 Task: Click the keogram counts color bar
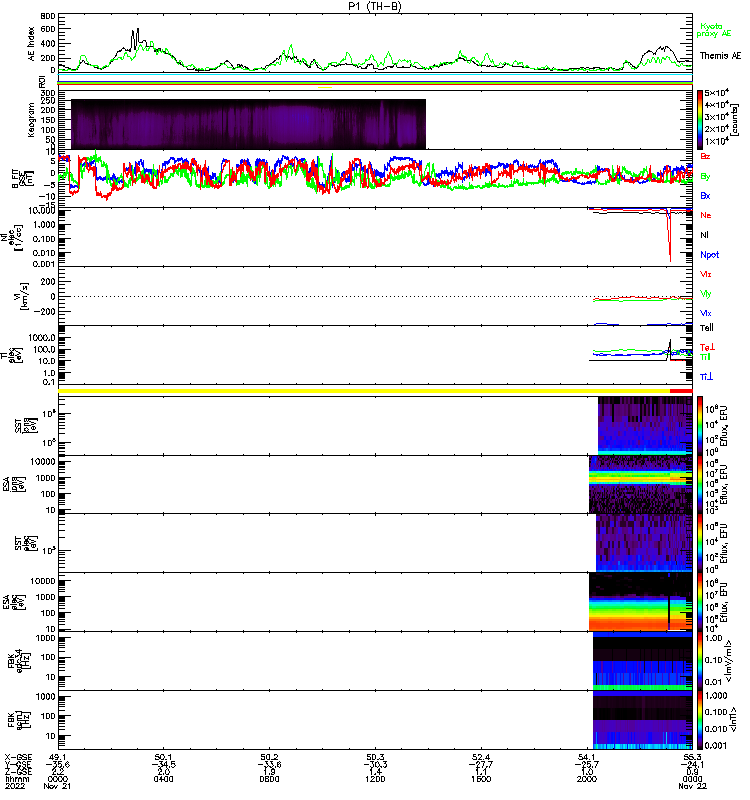pyautogui.click(x=701, y=119)
